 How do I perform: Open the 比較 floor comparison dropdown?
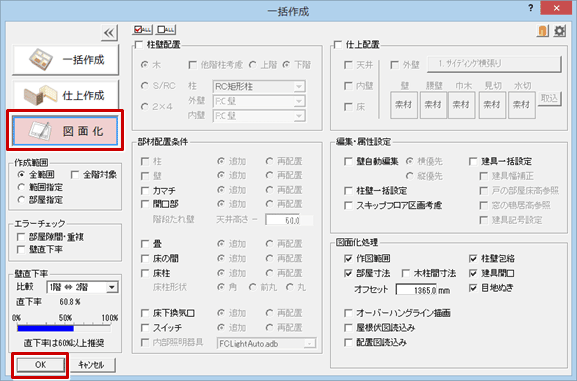82,287
